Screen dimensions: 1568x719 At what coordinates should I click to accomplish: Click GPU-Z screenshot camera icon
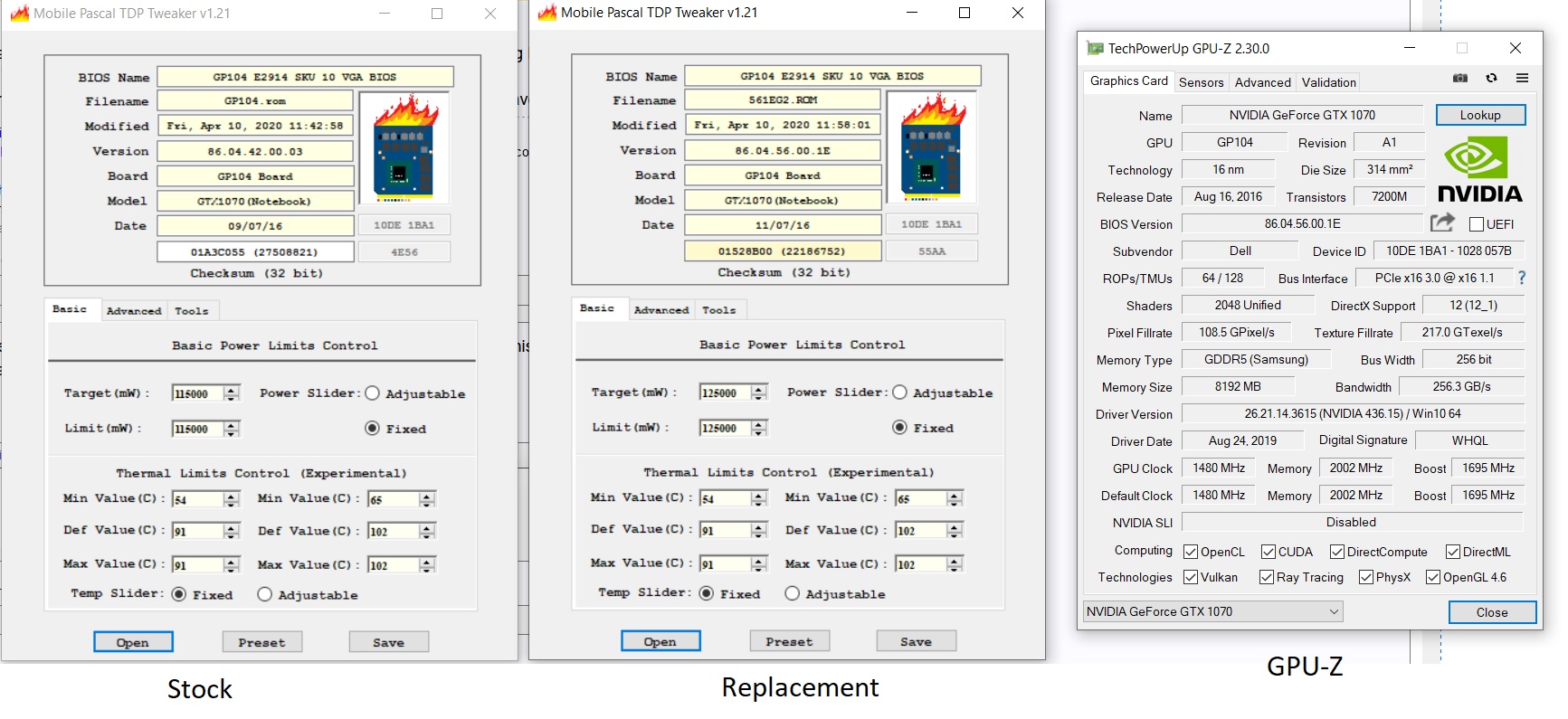tap(1460, 79)
